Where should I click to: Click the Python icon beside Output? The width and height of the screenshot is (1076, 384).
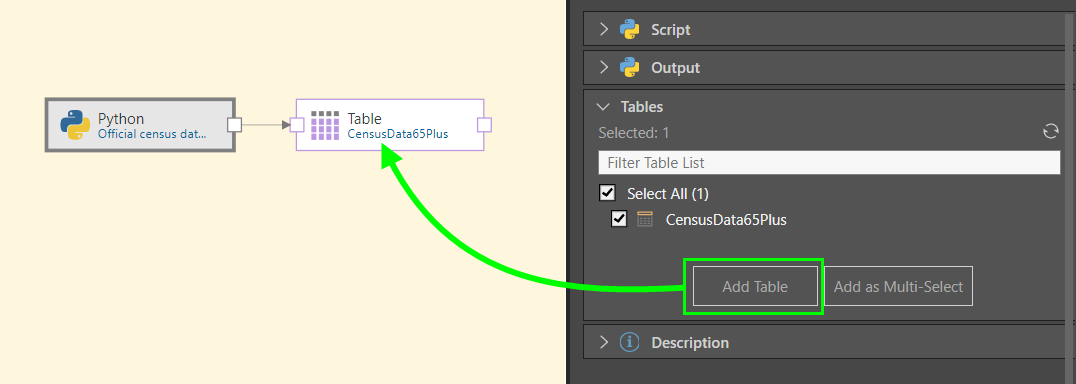629,68
